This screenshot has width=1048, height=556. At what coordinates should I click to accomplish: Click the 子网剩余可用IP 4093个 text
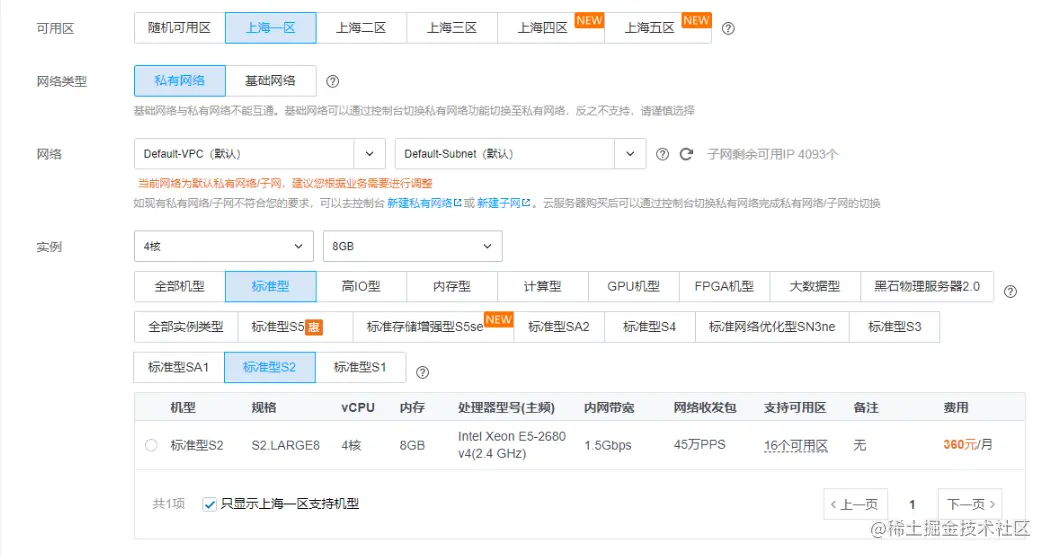coord(773,154)
